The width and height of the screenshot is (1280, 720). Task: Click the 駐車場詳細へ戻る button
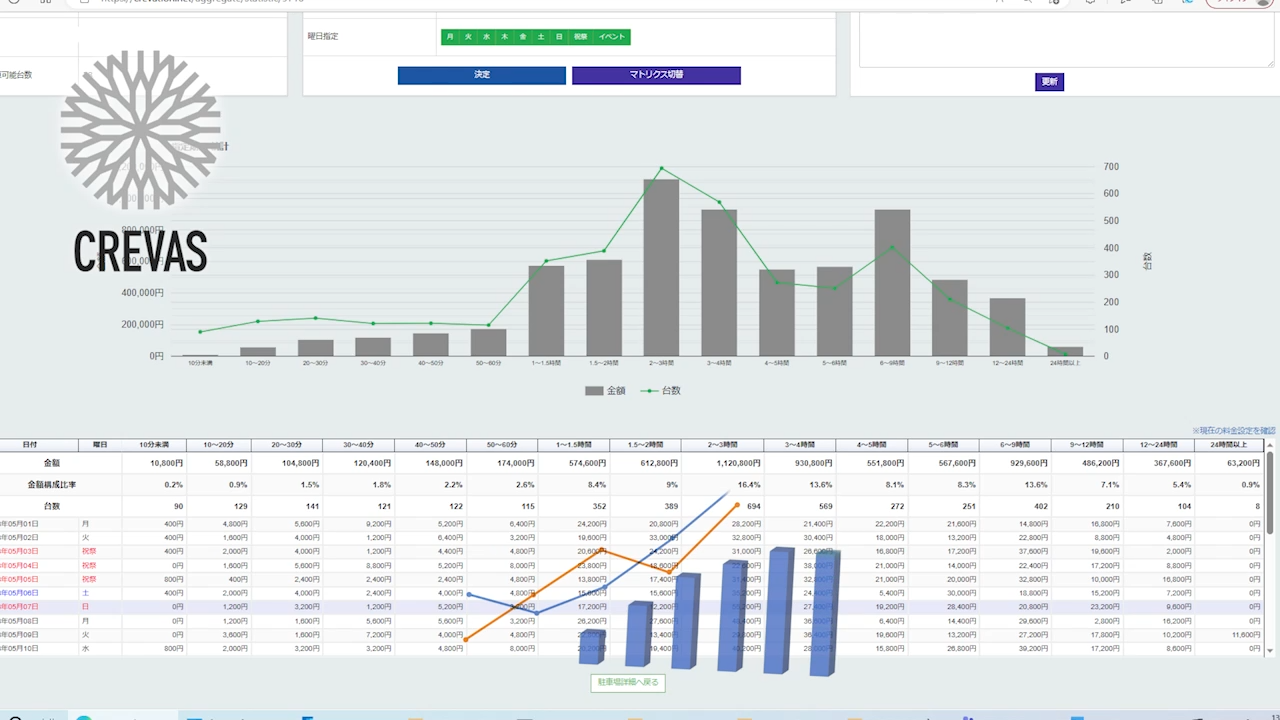tap(627, 682)
